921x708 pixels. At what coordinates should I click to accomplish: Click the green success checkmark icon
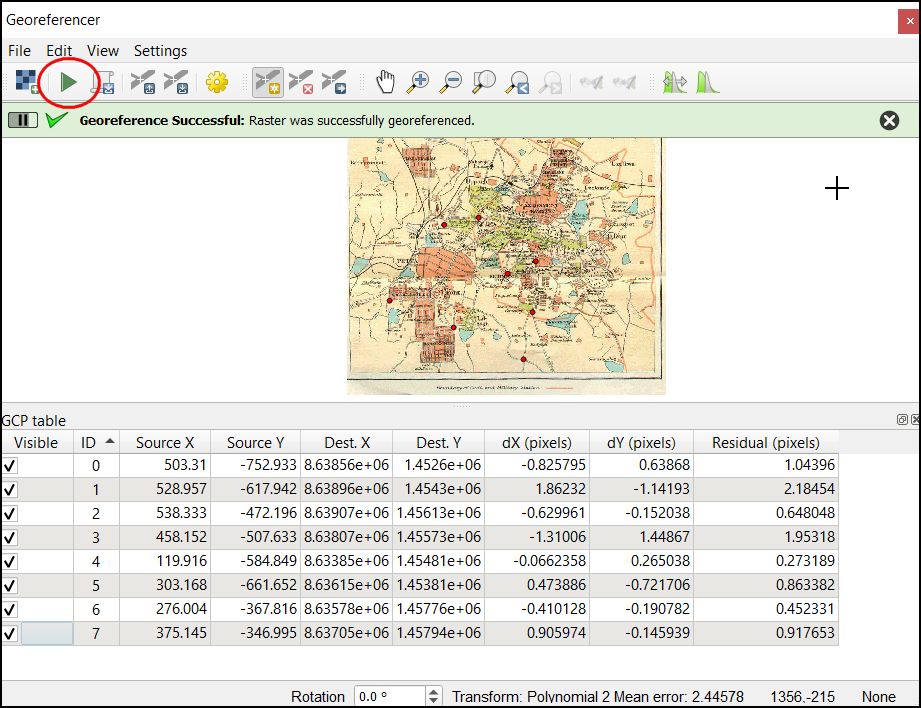point(57,120)
